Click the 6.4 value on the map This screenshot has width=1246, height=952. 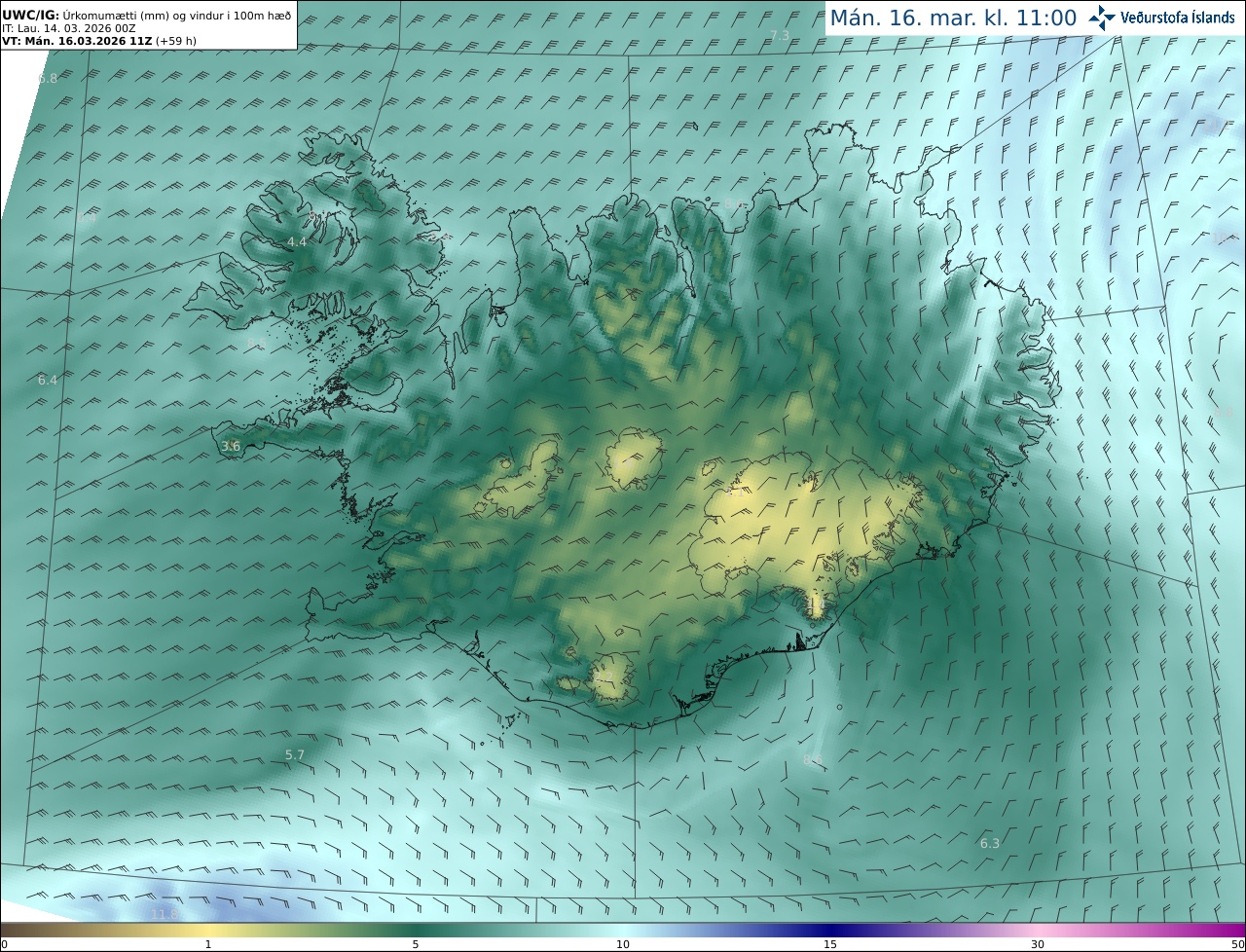48,380
